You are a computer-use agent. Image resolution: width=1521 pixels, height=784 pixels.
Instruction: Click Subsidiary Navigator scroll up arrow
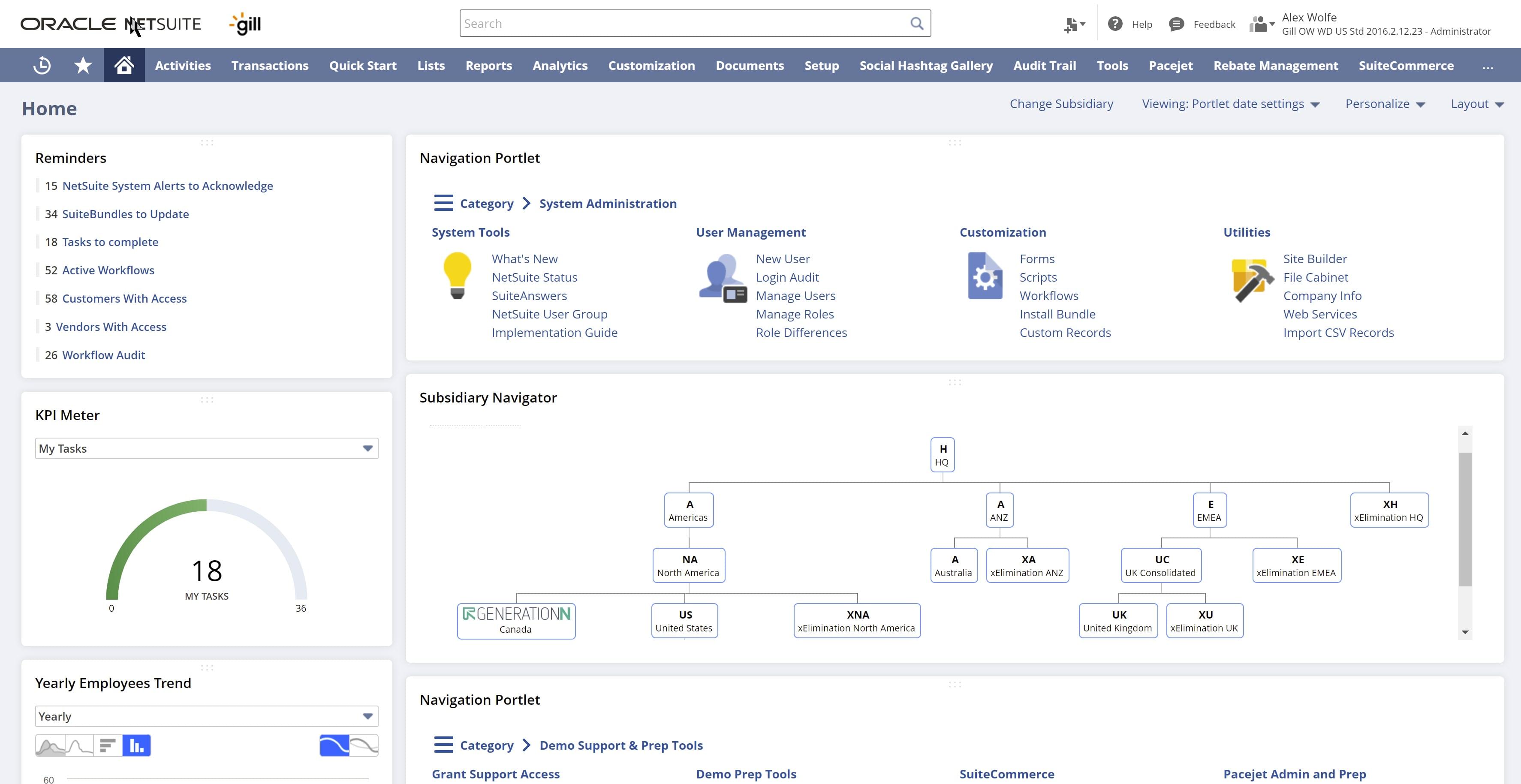pos(1465,433)
